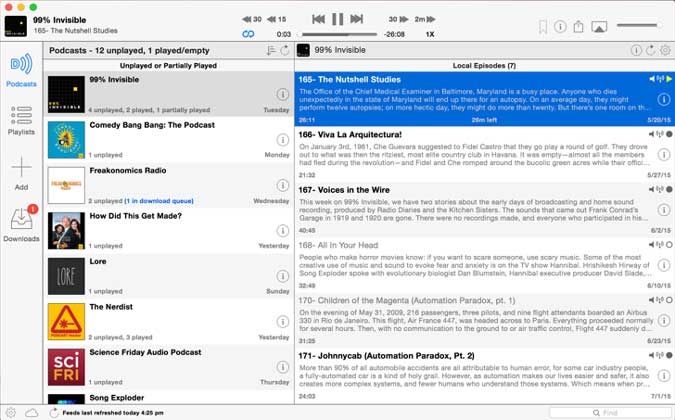
Task: Show info for episode 167 Voices in the Wire
Action: point(663,210)
